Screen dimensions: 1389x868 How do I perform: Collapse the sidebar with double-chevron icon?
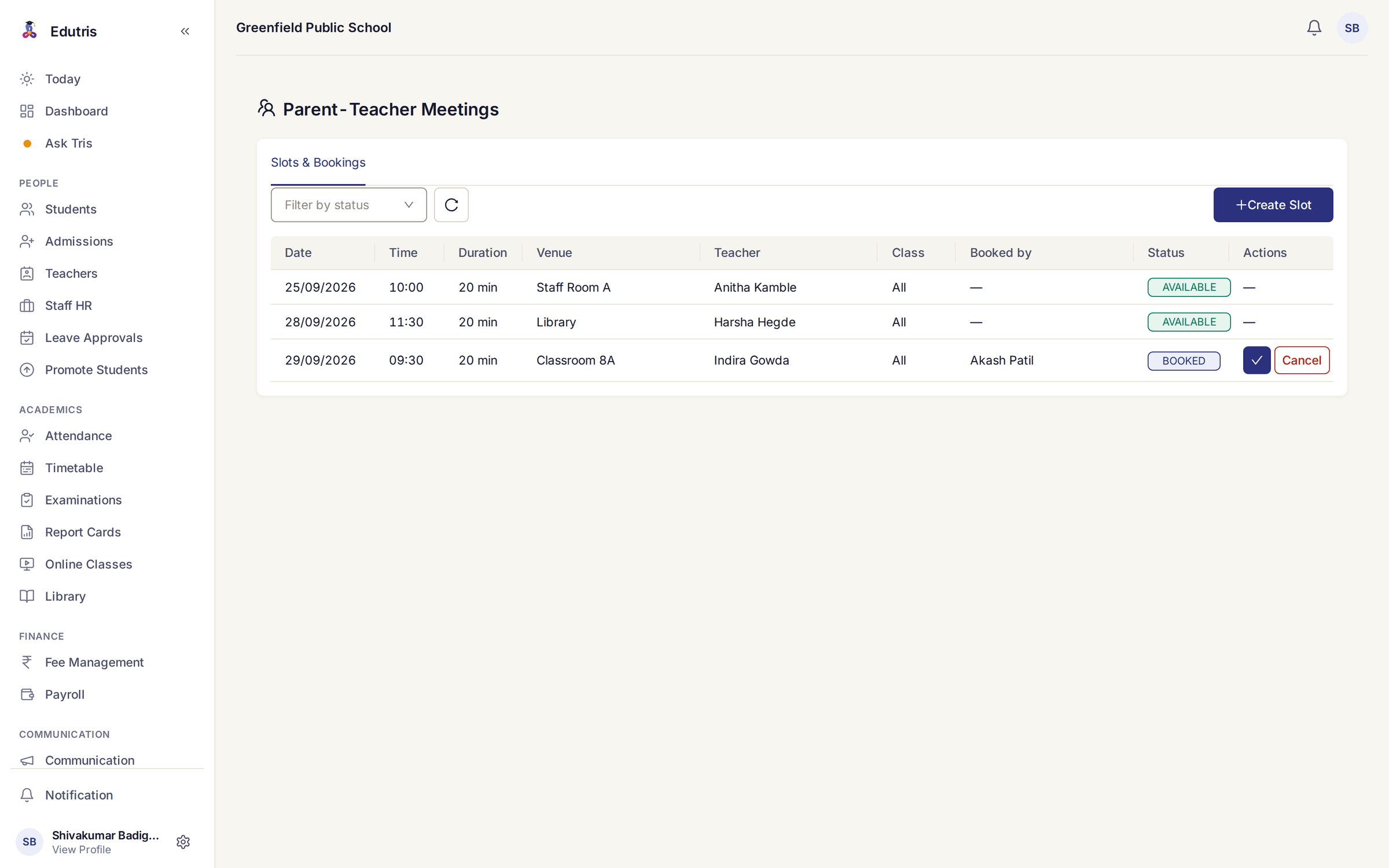point(185,31)
